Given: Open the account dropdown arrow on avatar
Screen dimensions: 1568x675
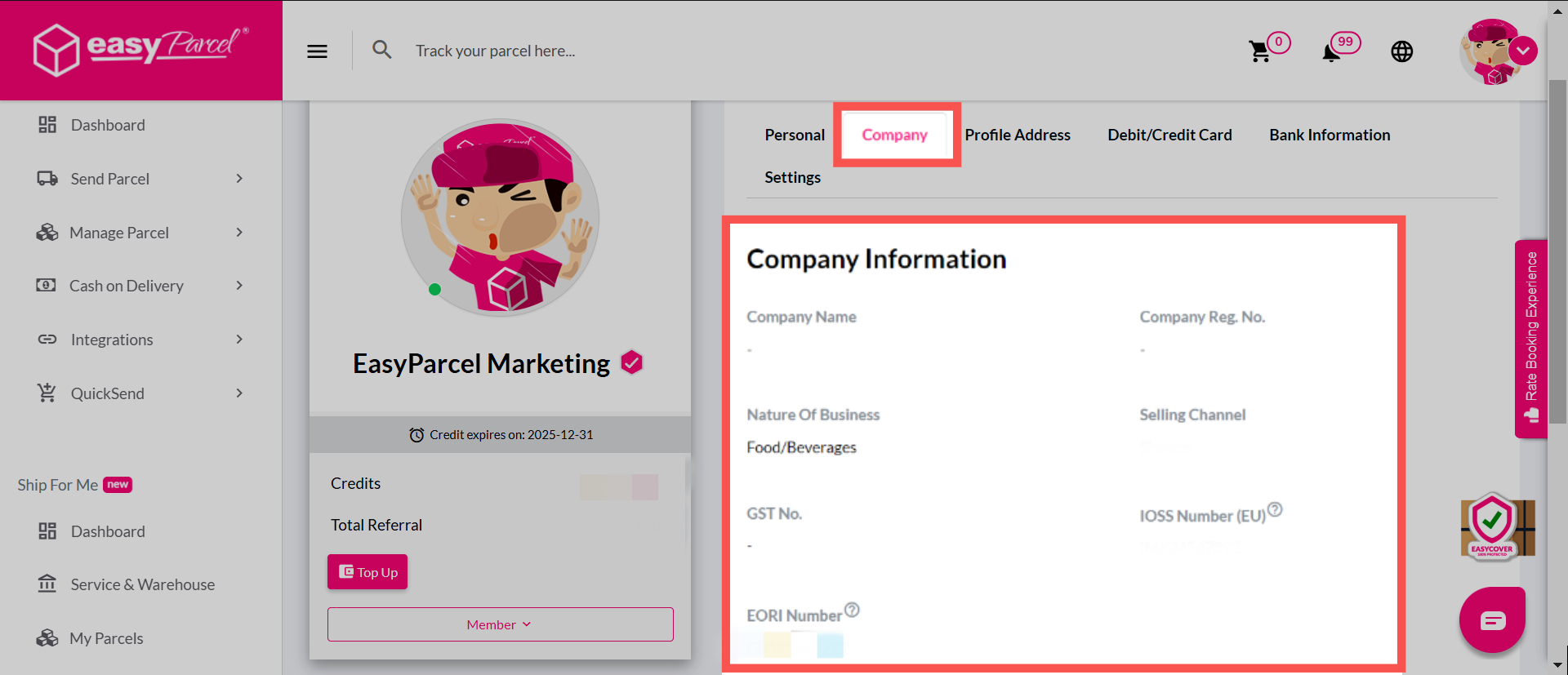Looking at the screenshot, I should (1523, 51).
